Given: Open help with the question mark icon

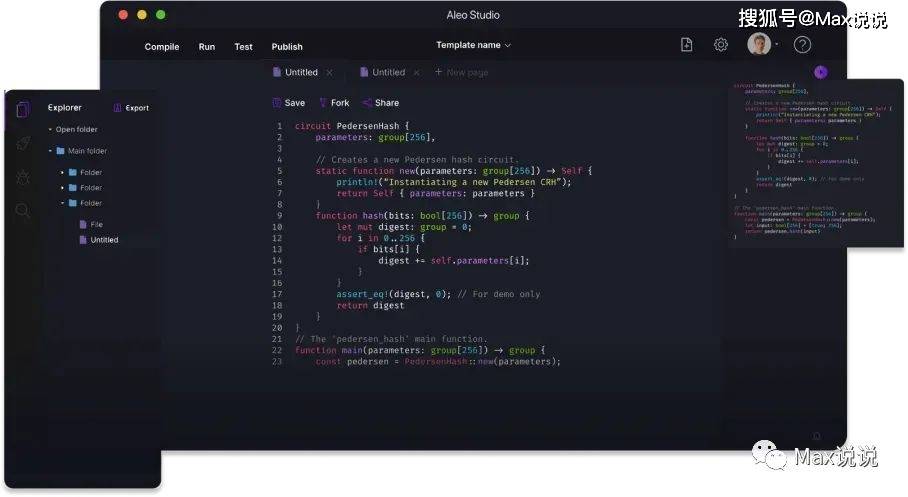Looking at the screenshot, I should (802, 45).
